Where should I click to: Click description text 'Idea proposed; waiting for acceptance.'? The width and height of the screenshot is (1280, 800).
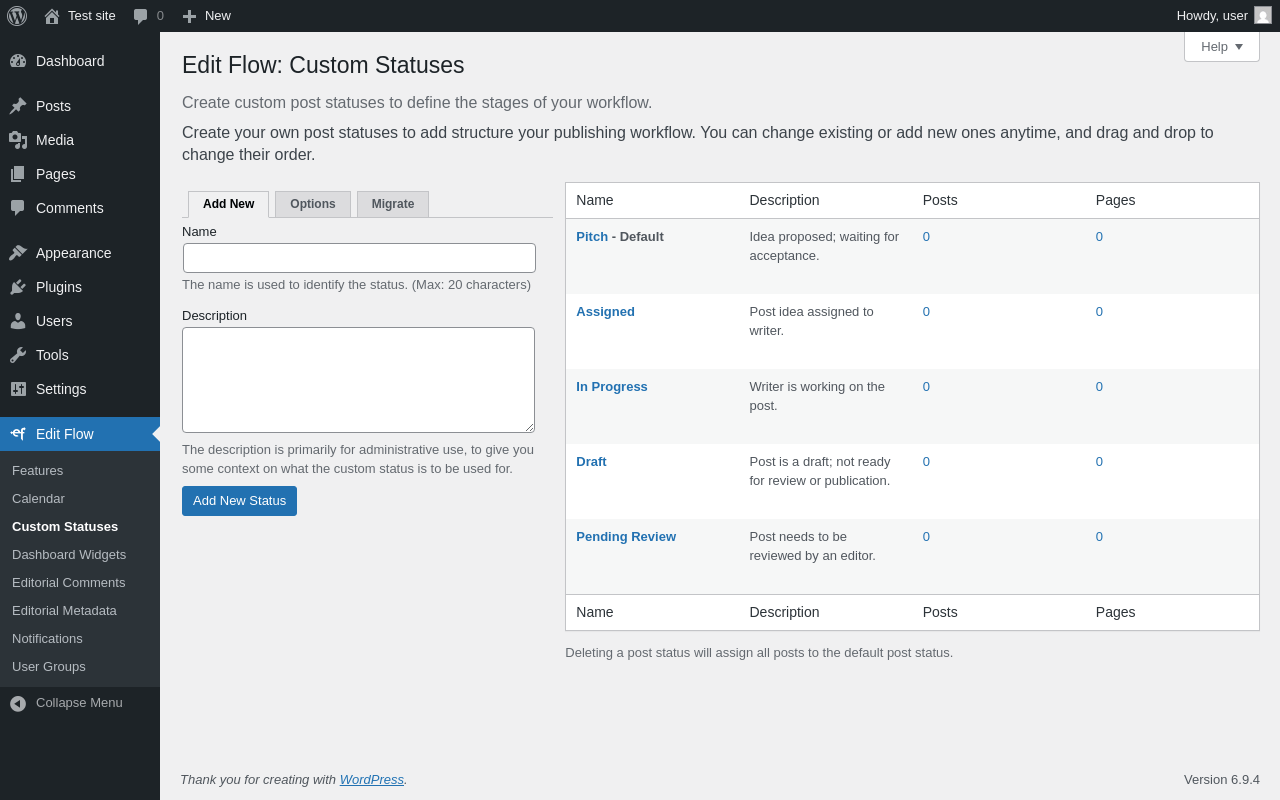tap(824, 246)
